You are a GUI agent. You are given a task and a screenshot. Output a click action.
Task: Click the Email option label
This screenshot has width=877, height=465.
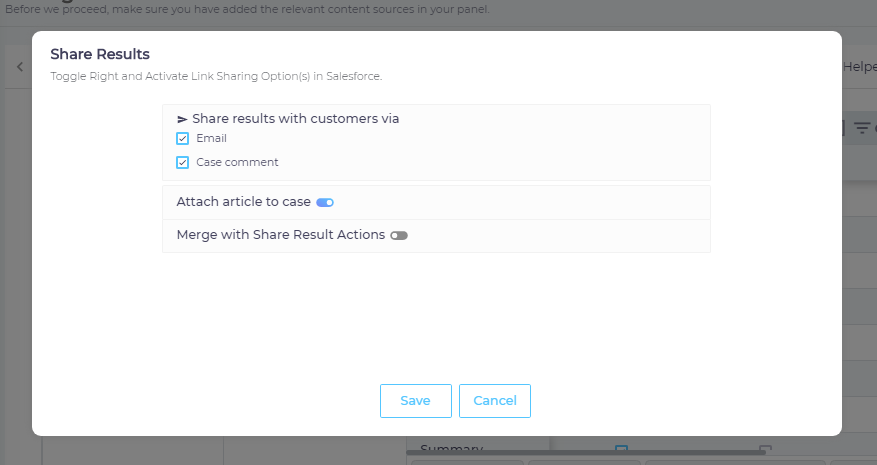211,139
